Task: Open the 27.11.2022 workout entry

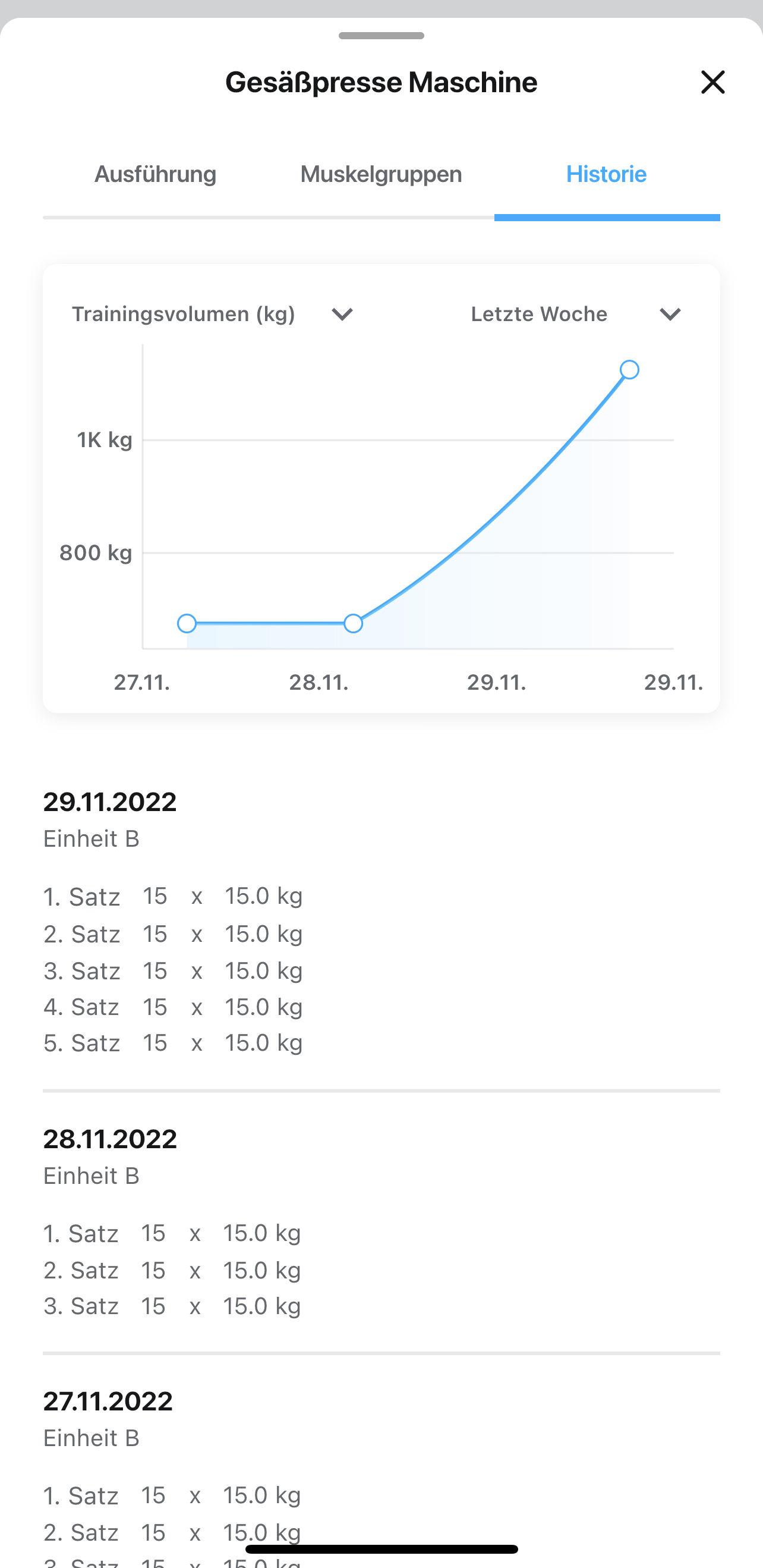Action: (108, 1402)
